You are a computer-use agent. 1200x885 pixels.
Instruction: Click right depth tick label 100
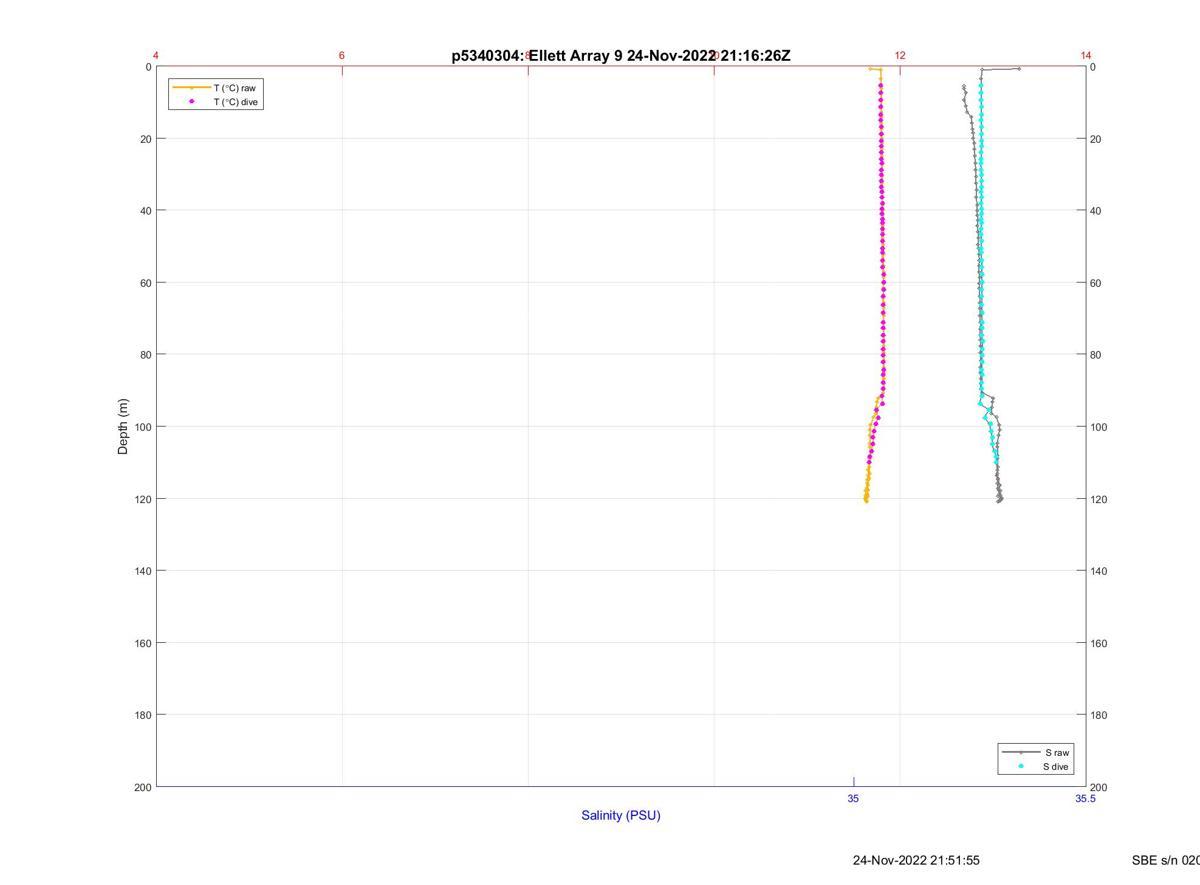[1100, 427]
